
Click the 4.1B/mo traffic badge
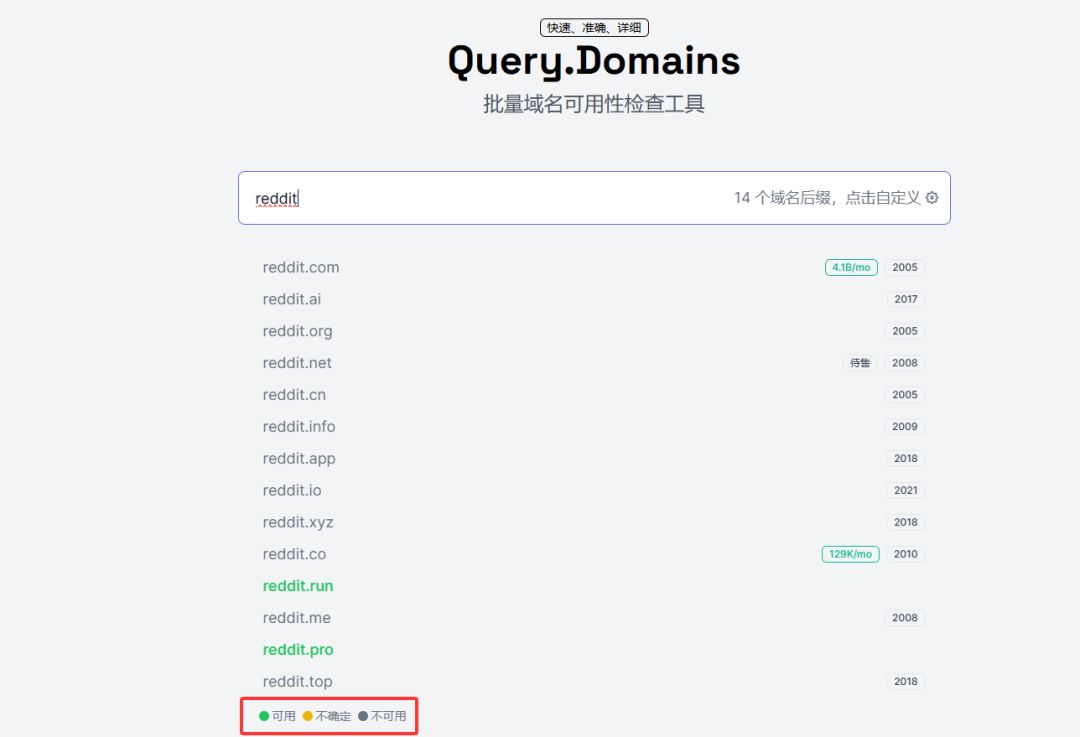point(851,267)
